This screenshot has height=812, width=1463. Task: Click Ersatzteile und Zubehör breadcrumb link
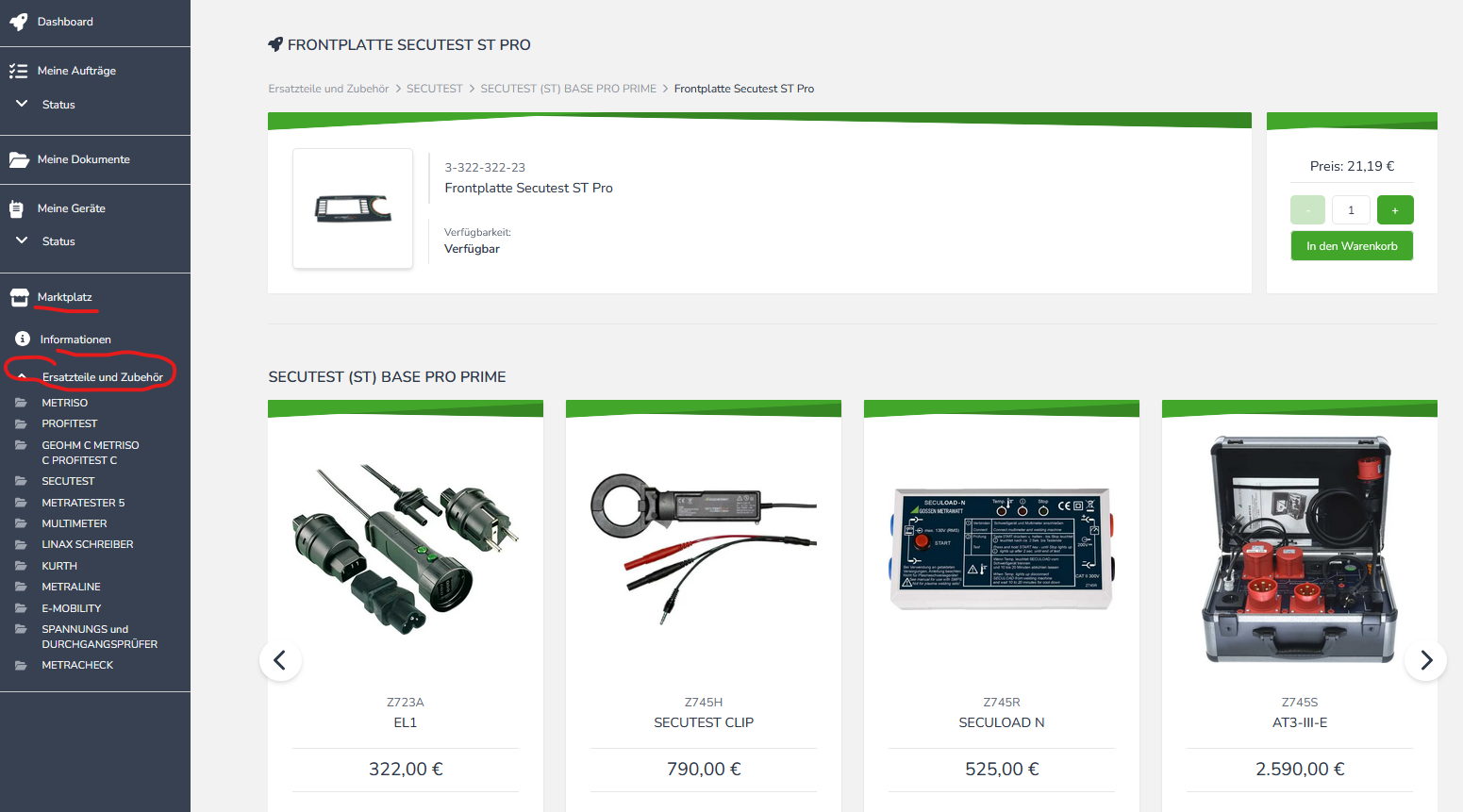tap(328, 89)
